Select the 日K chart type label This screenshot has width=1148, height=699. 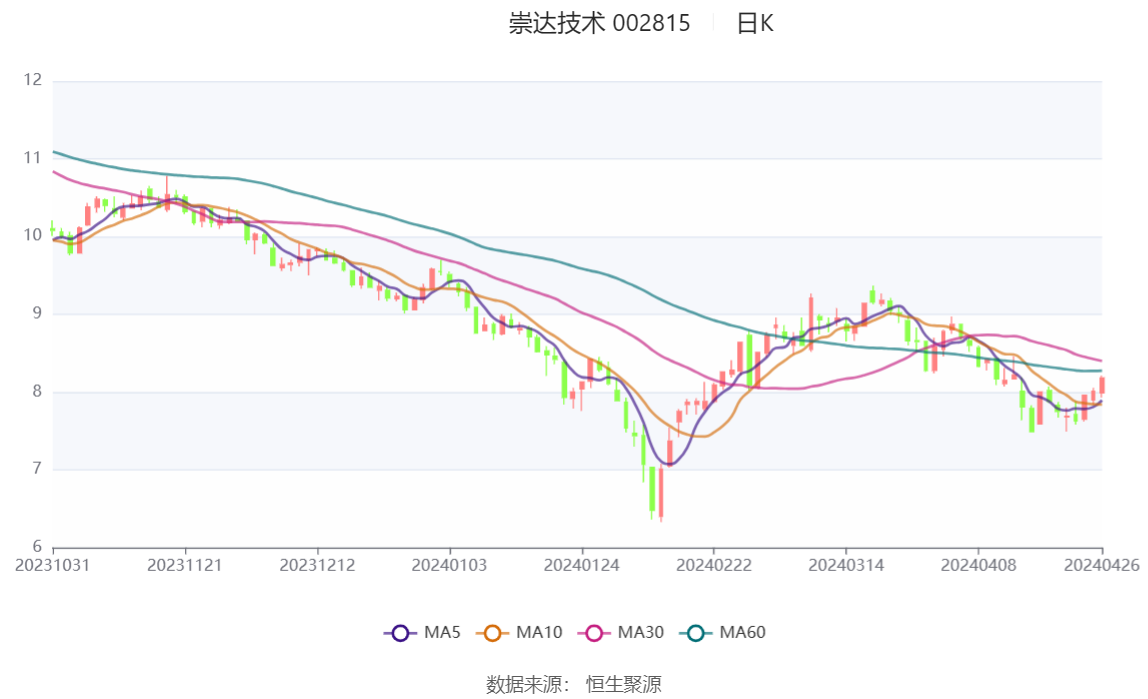tap(755, 24)
